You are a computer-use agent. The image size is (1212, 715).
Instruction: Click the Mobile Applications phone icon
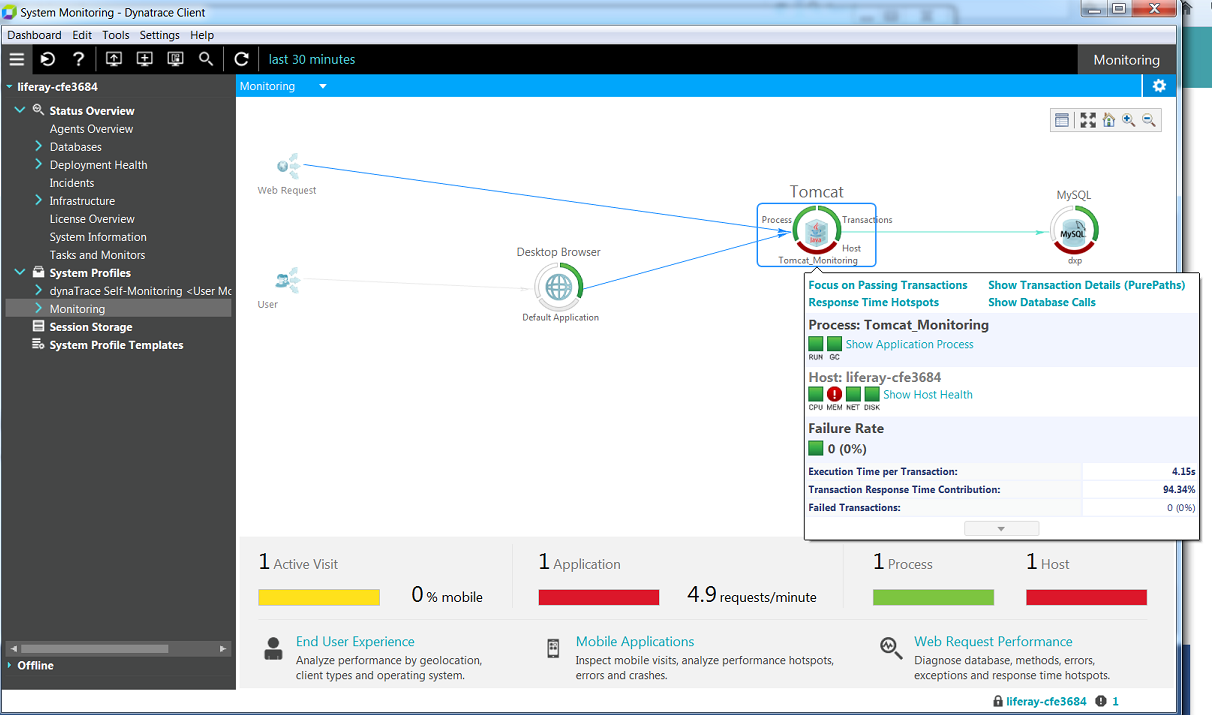553,648
